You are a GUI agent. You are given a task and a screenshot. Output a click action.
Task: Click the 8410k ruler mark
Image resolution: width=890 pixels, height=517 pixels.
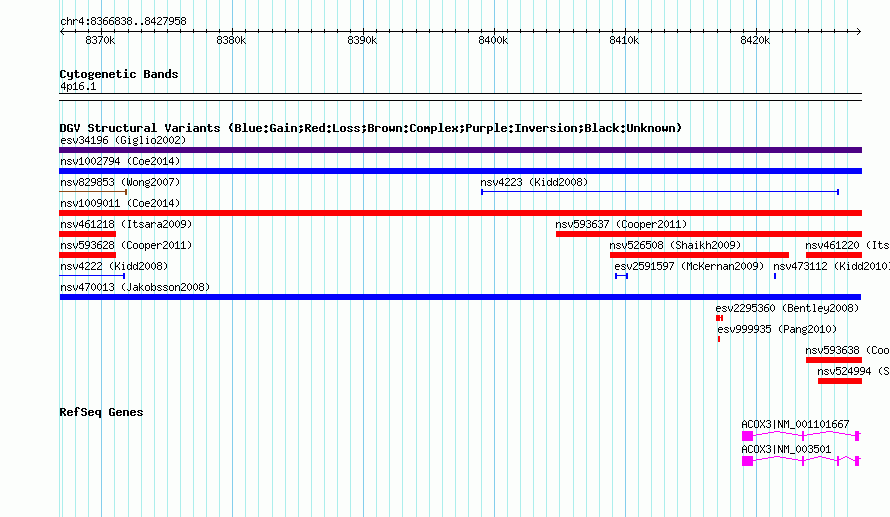[624, 40]
